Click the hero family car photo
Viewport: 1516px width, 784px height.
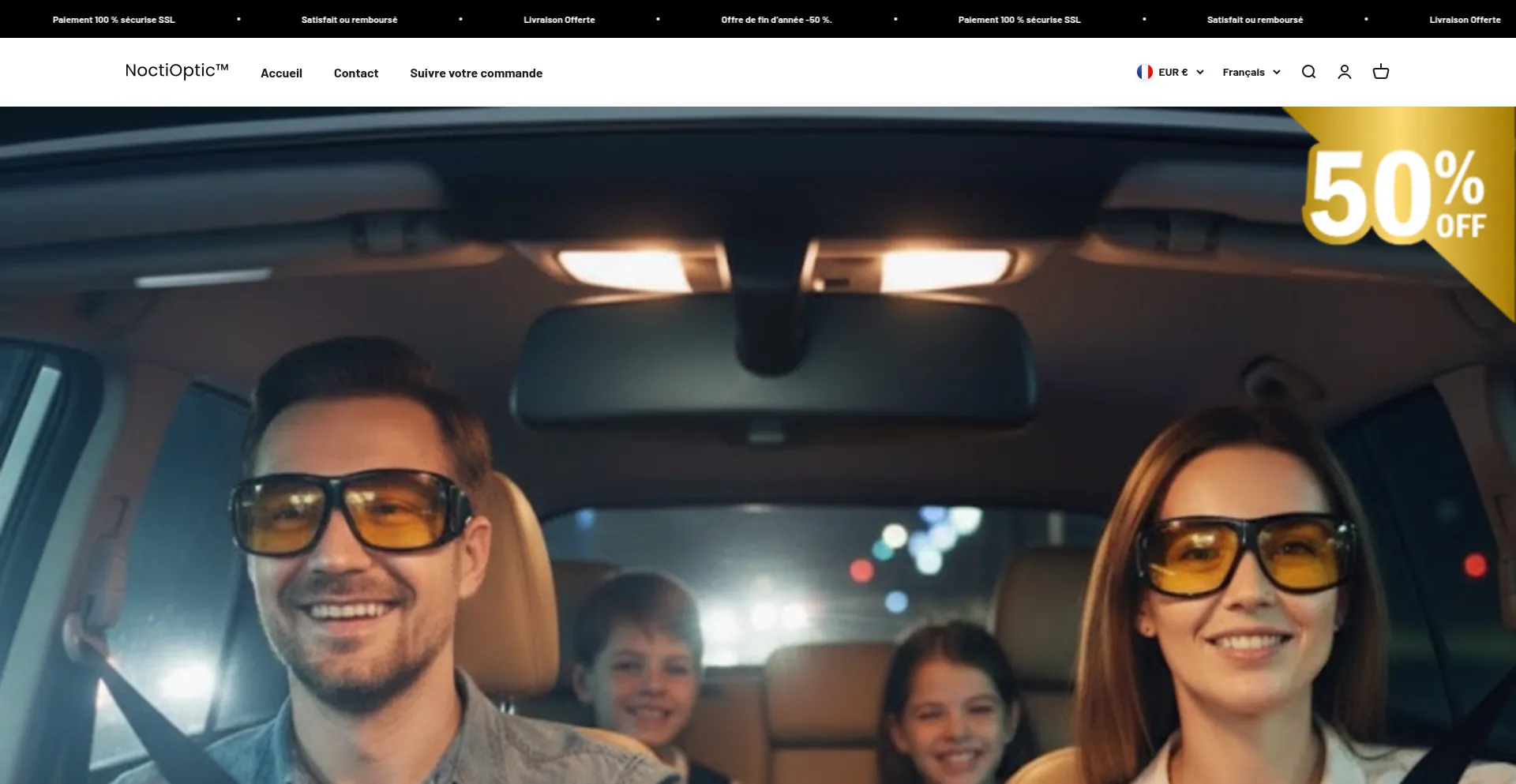pyautogui.click(x=758, y=490)
